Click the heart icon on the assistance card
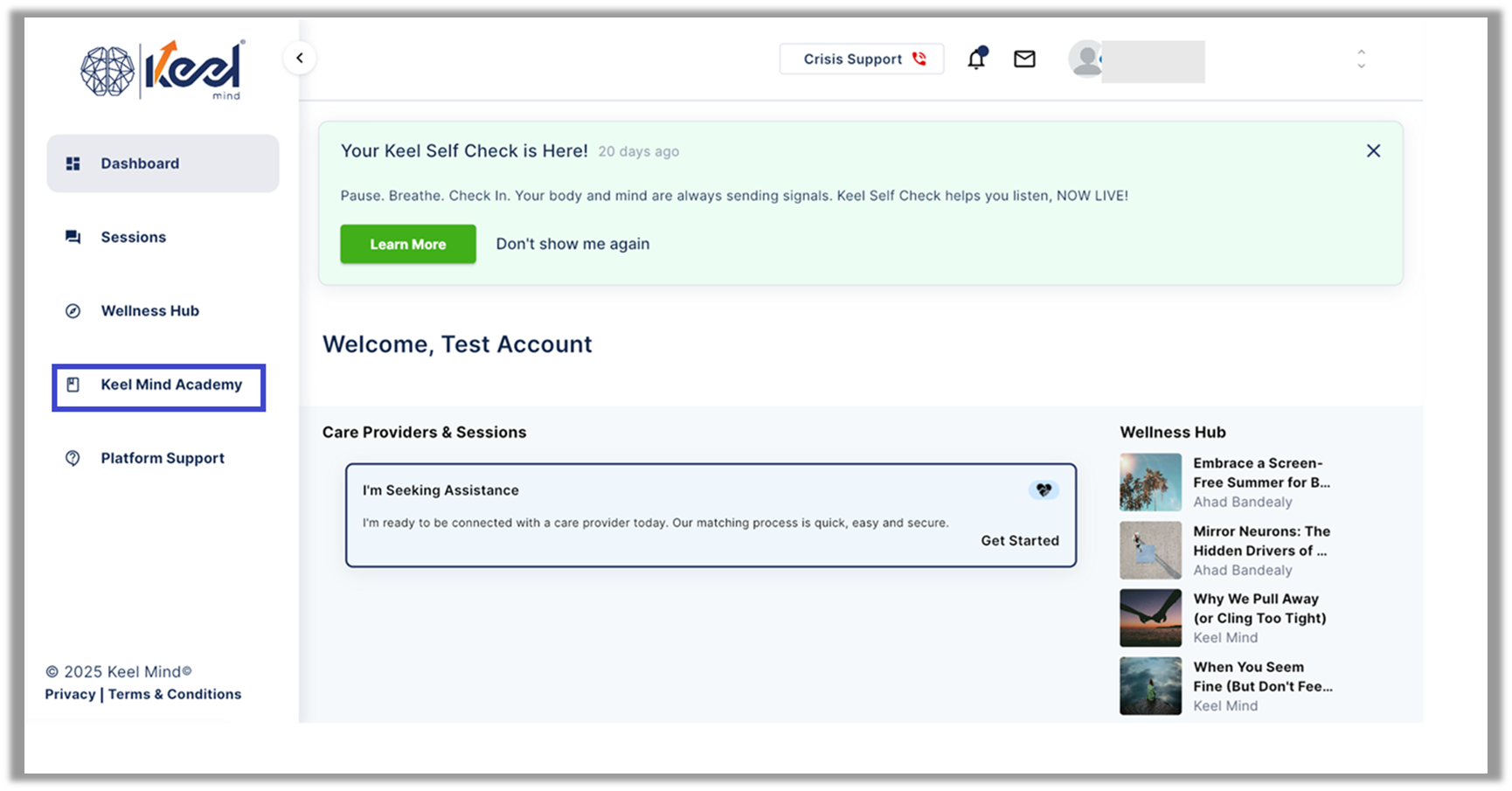This screenshot has height=791, width=1512. click(x=1044, y=490)
